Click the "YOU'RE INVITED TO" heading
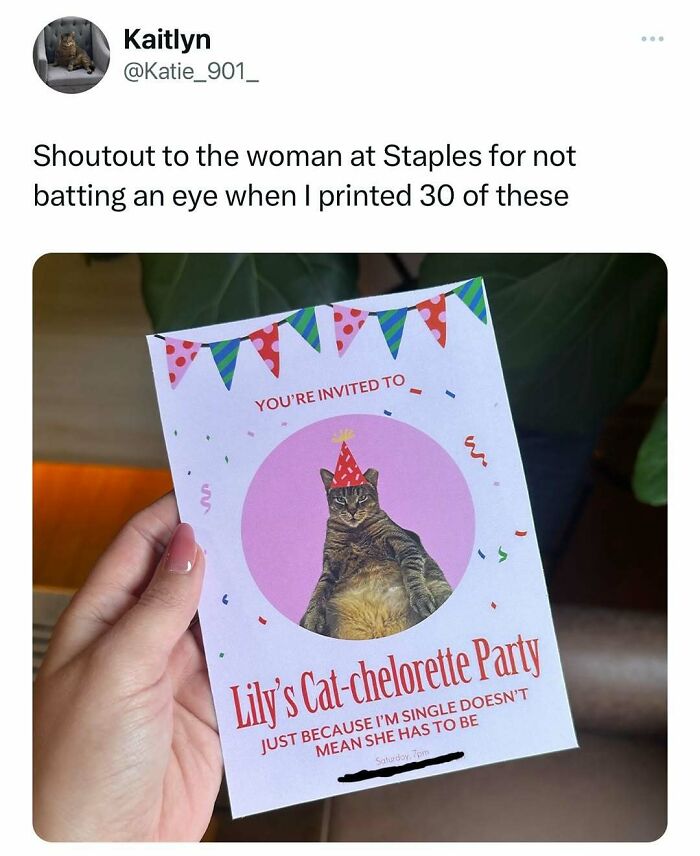This screenshot has width=700, height=856. pos(331,393)
